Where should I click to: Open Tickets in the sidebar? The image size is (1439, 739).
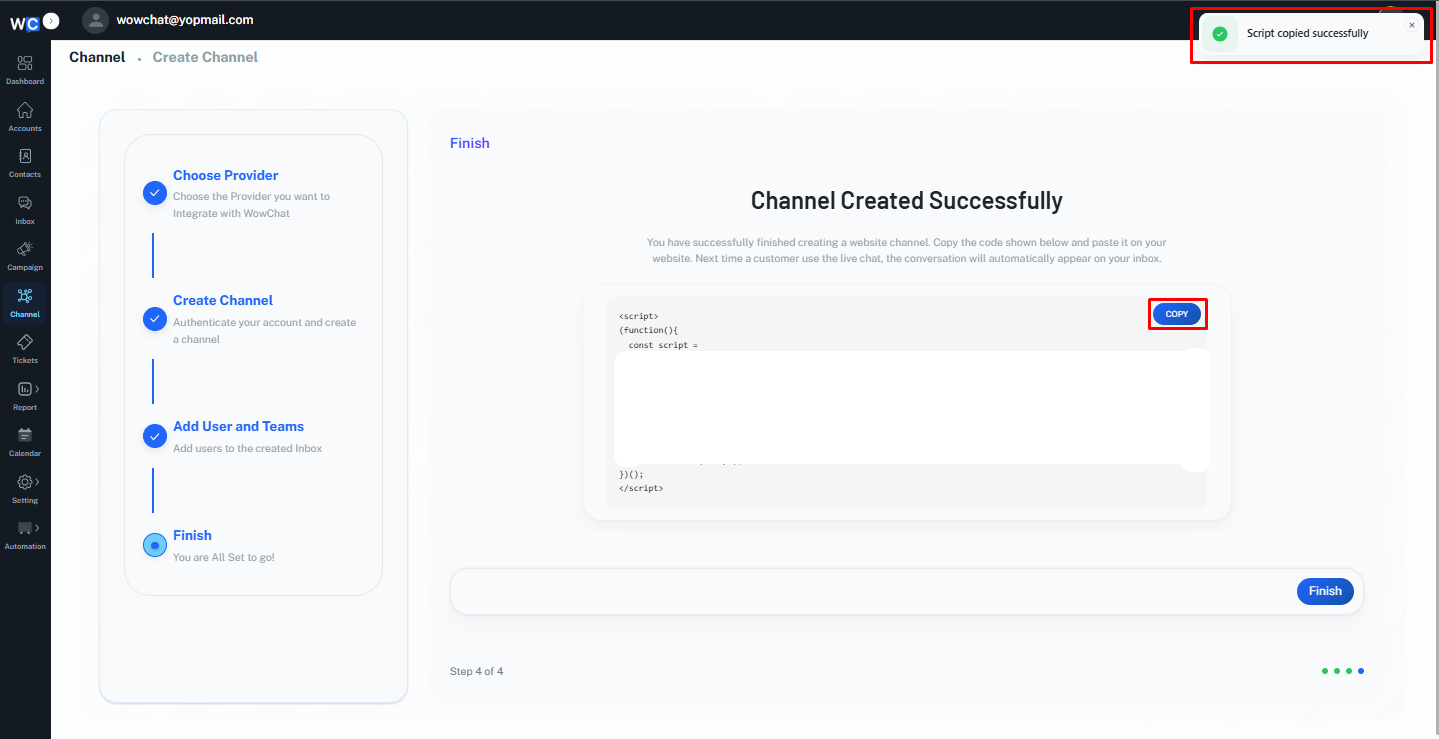click(25, 348)
